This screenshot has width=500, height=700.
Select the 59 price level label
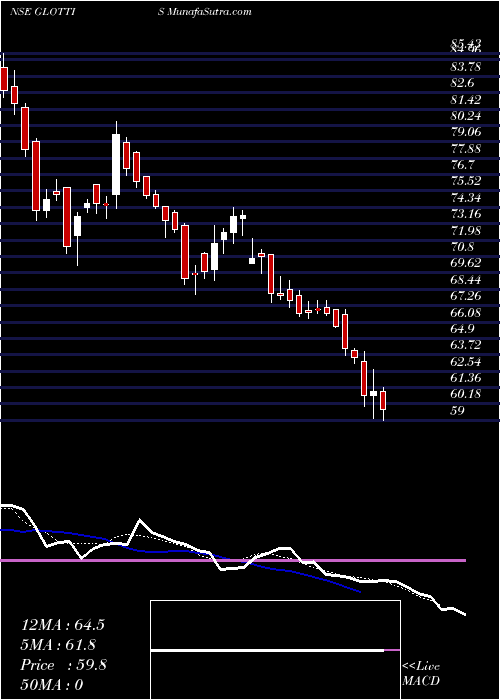tap(458, 411)
